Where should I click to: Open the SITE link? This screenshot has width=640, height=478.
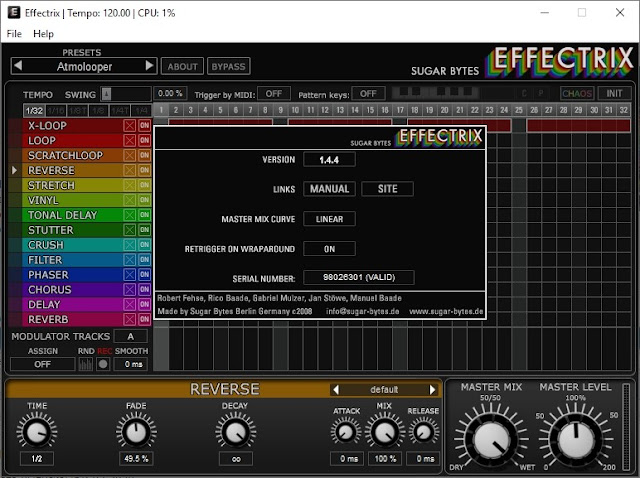pos(387,189)
